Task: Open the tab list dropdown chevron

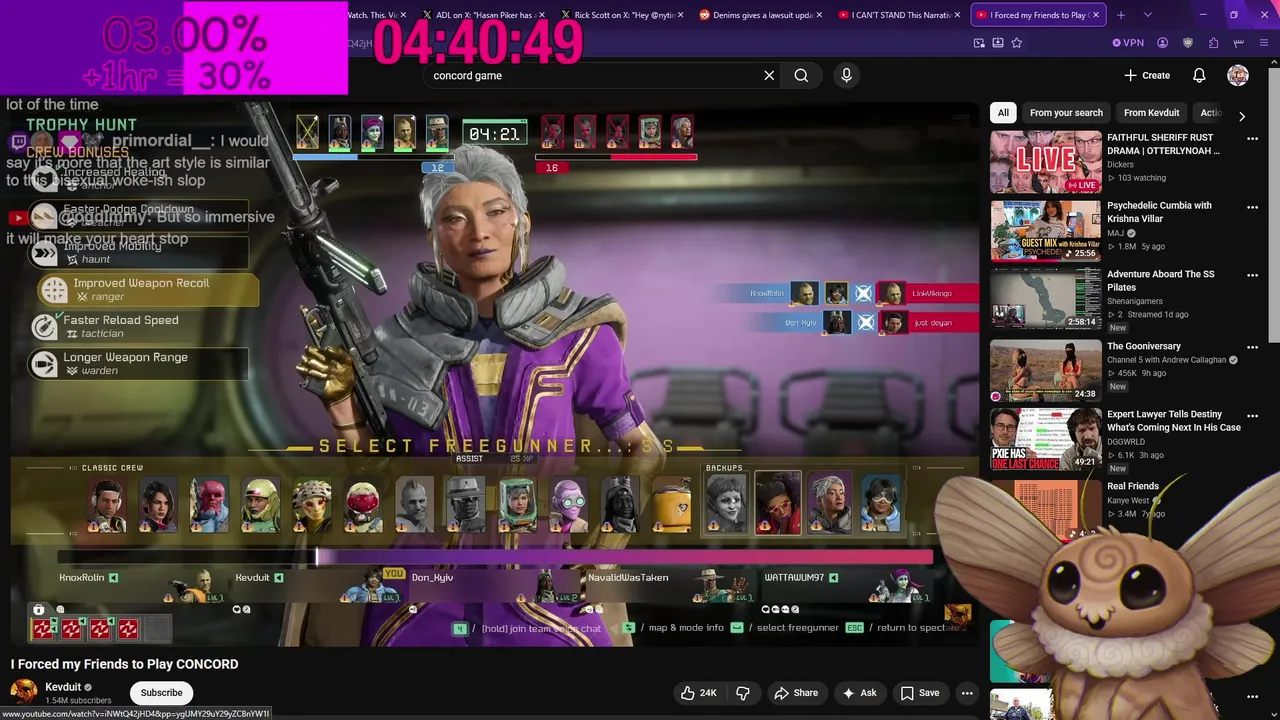Action: tap(1147, 15)
